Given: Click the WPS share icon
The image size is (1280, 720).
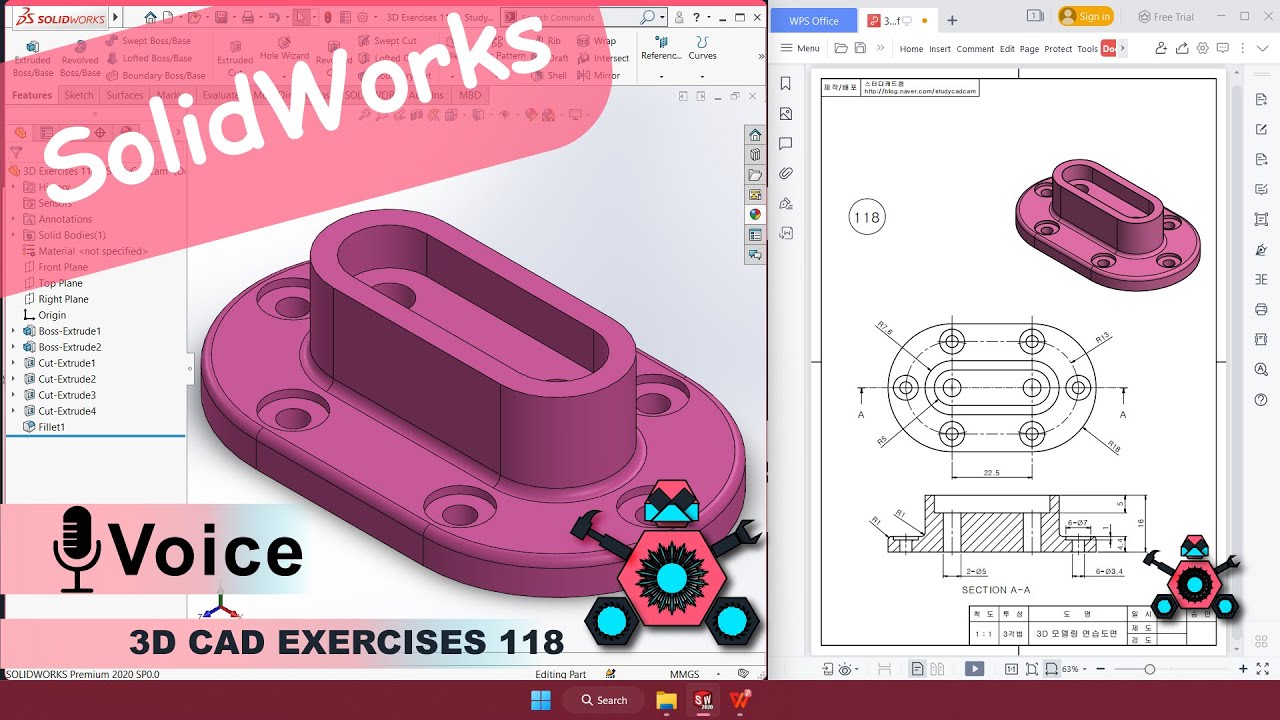Looking at the screenshot, I should click(x=1182, y=48).
